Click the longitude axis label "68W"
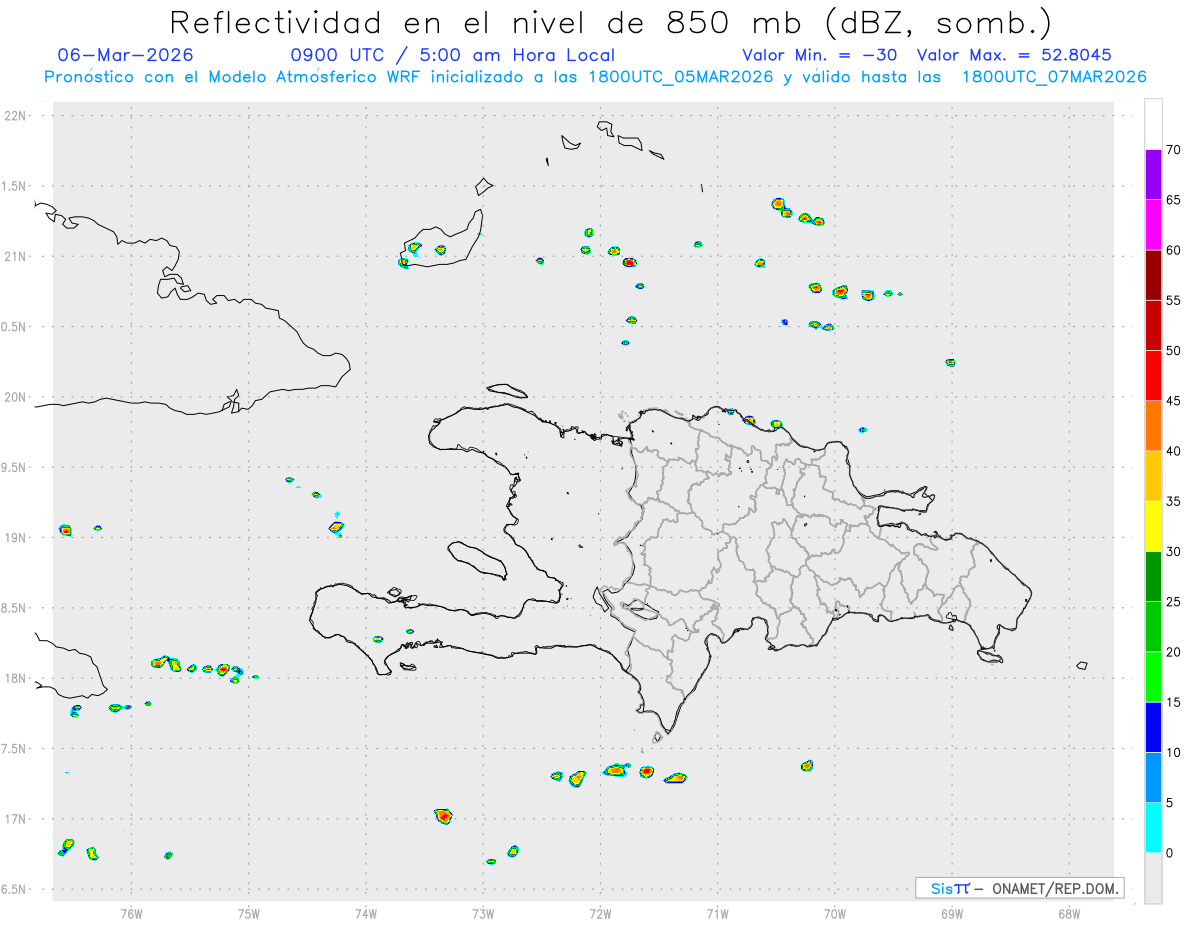This screenshot has width=1200, height=927. click(x=1069, y=913)
